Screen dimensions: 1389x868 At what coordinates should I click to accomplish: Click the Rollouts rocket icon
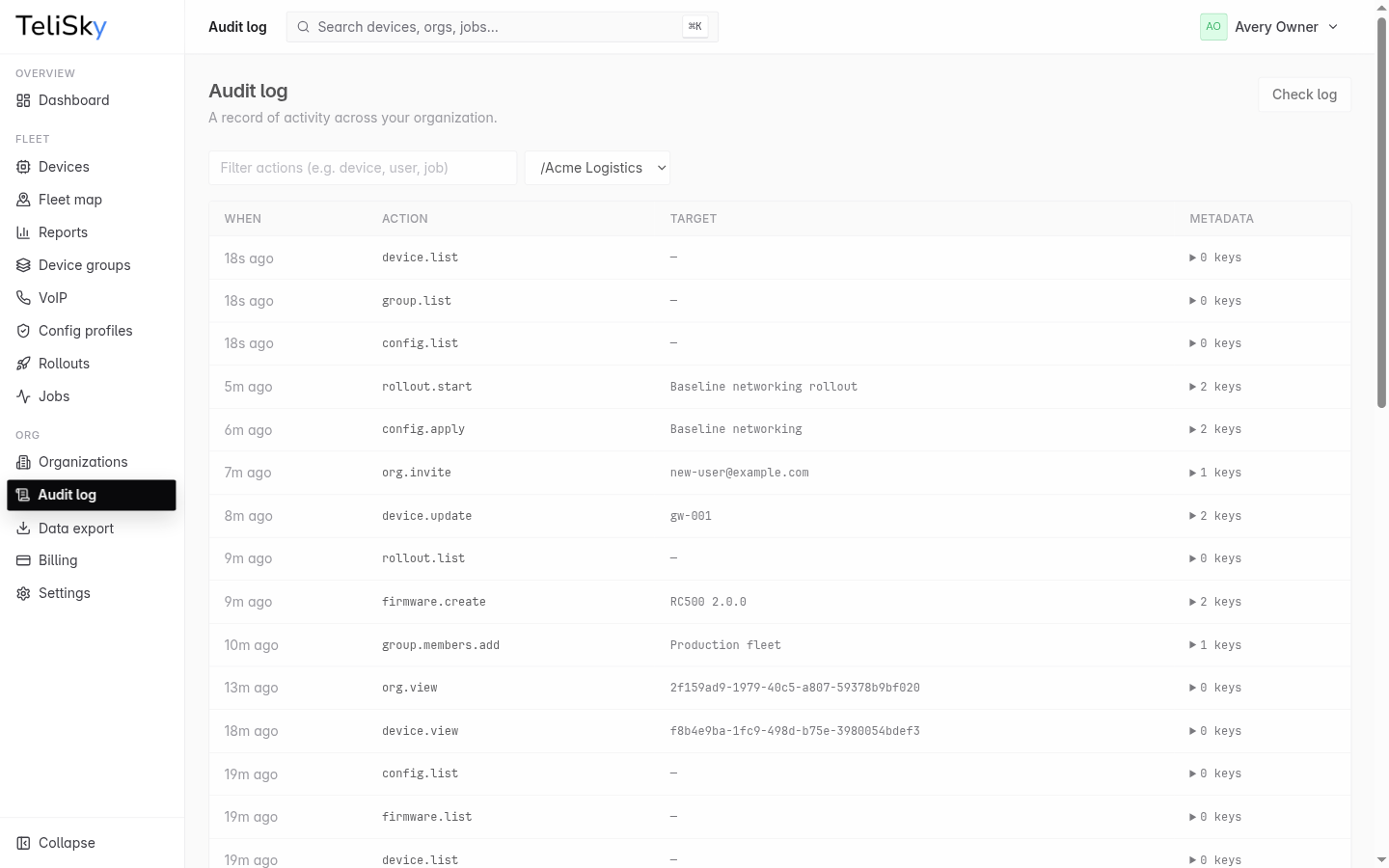[x=23, y=364]
